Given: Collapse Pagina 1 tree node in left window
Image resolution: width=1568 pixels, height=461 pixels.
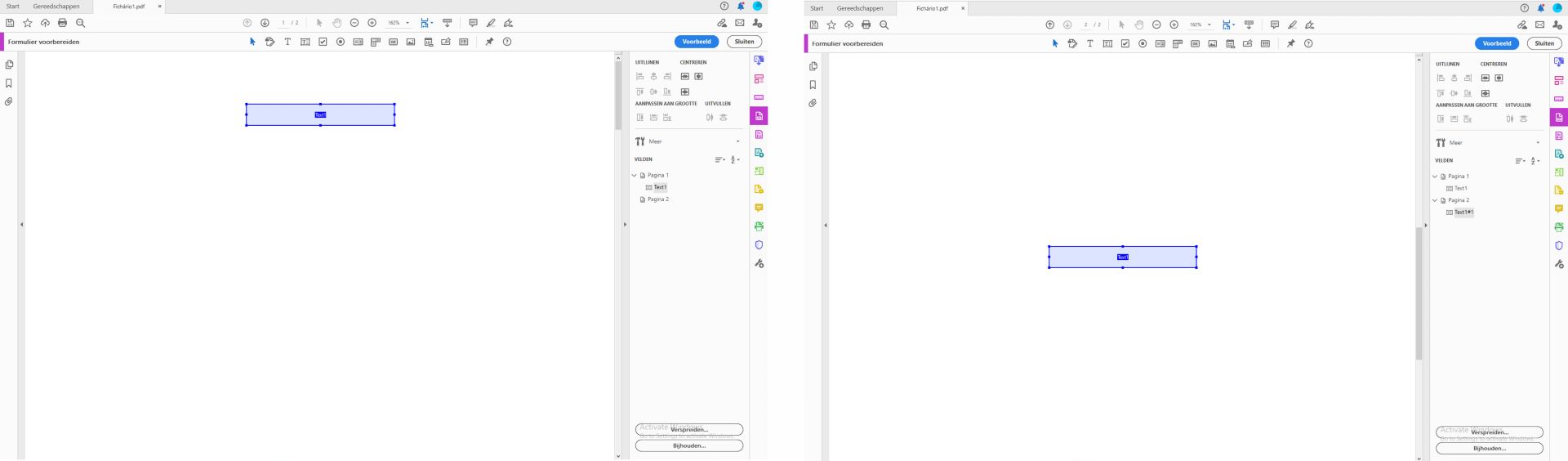Looking at the screenshot, I should click(x=635, y=175).
